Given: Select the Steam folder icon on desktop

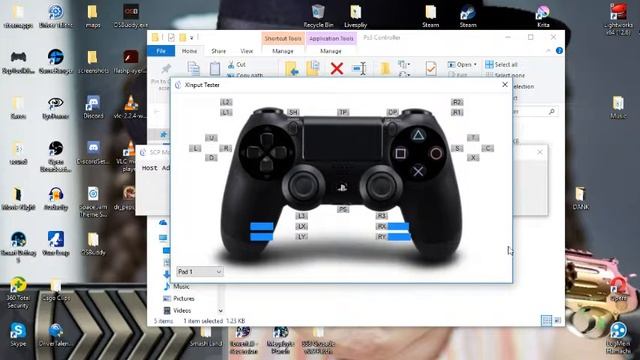Looking at the screenshot, I should click(431, 16).
